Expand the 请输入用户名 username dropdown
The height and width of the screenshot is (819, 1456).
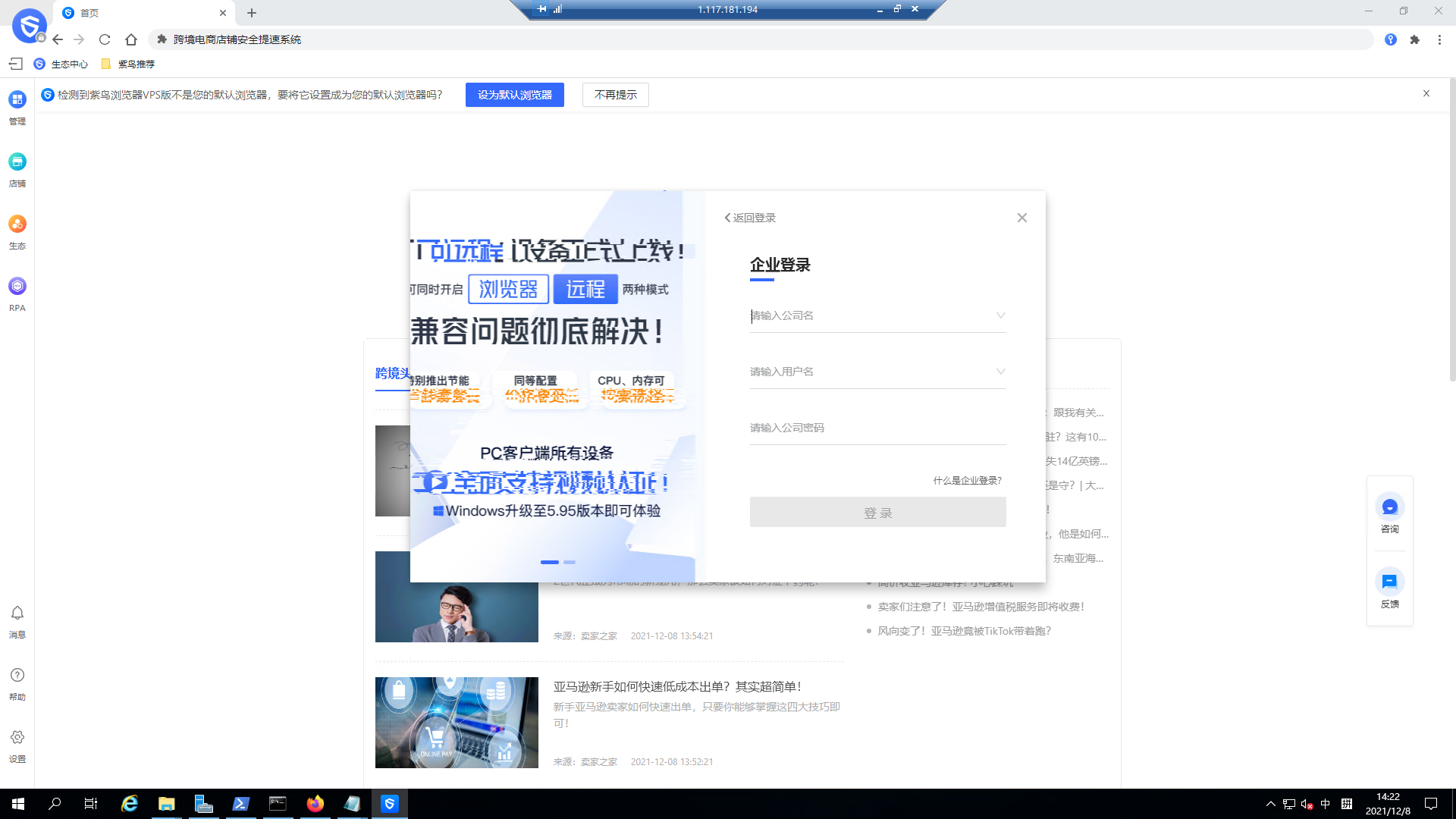click(x=1000, y=372)
